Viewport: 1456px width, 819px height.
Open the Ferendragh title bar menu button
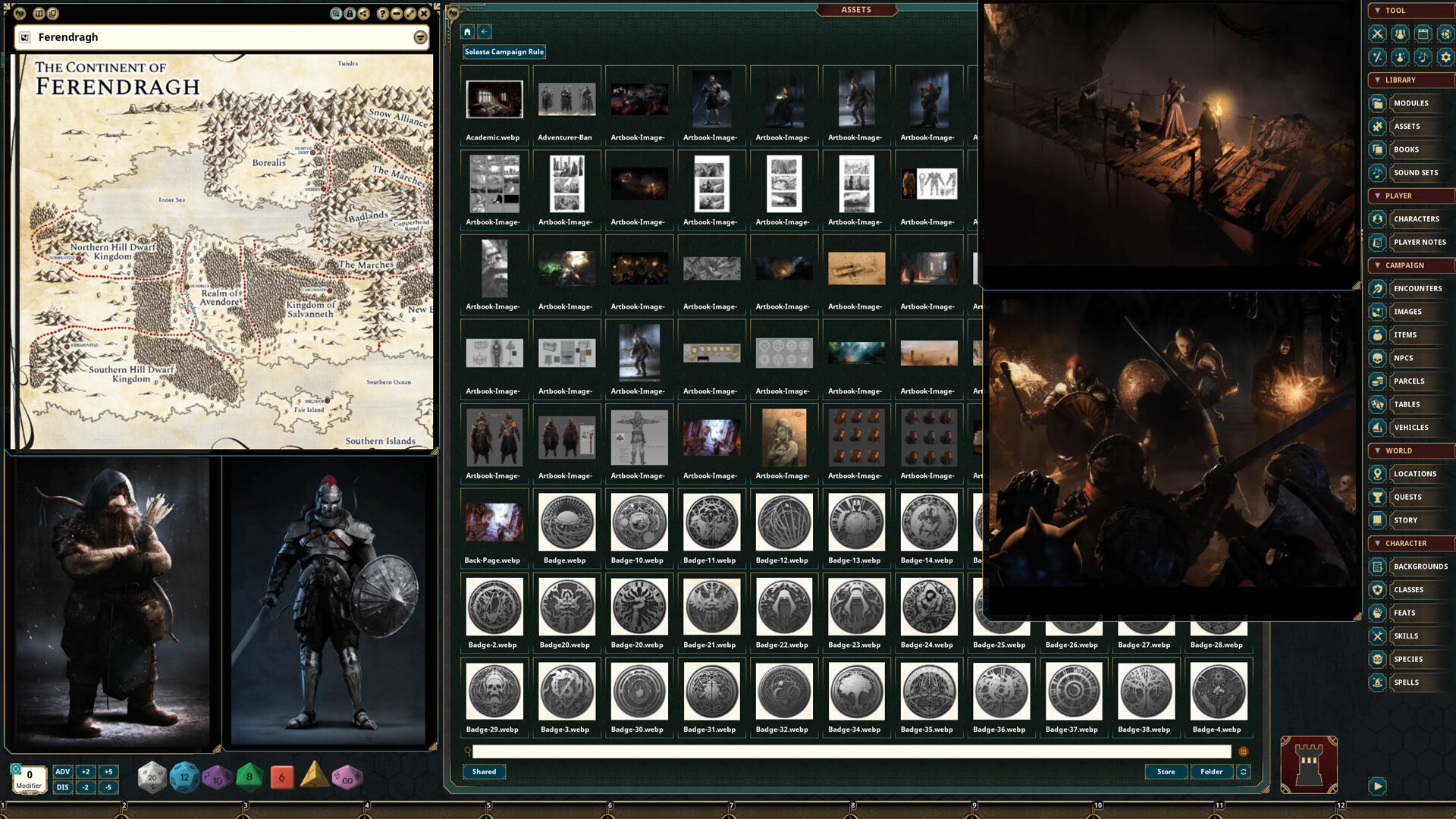click(421, 36)
